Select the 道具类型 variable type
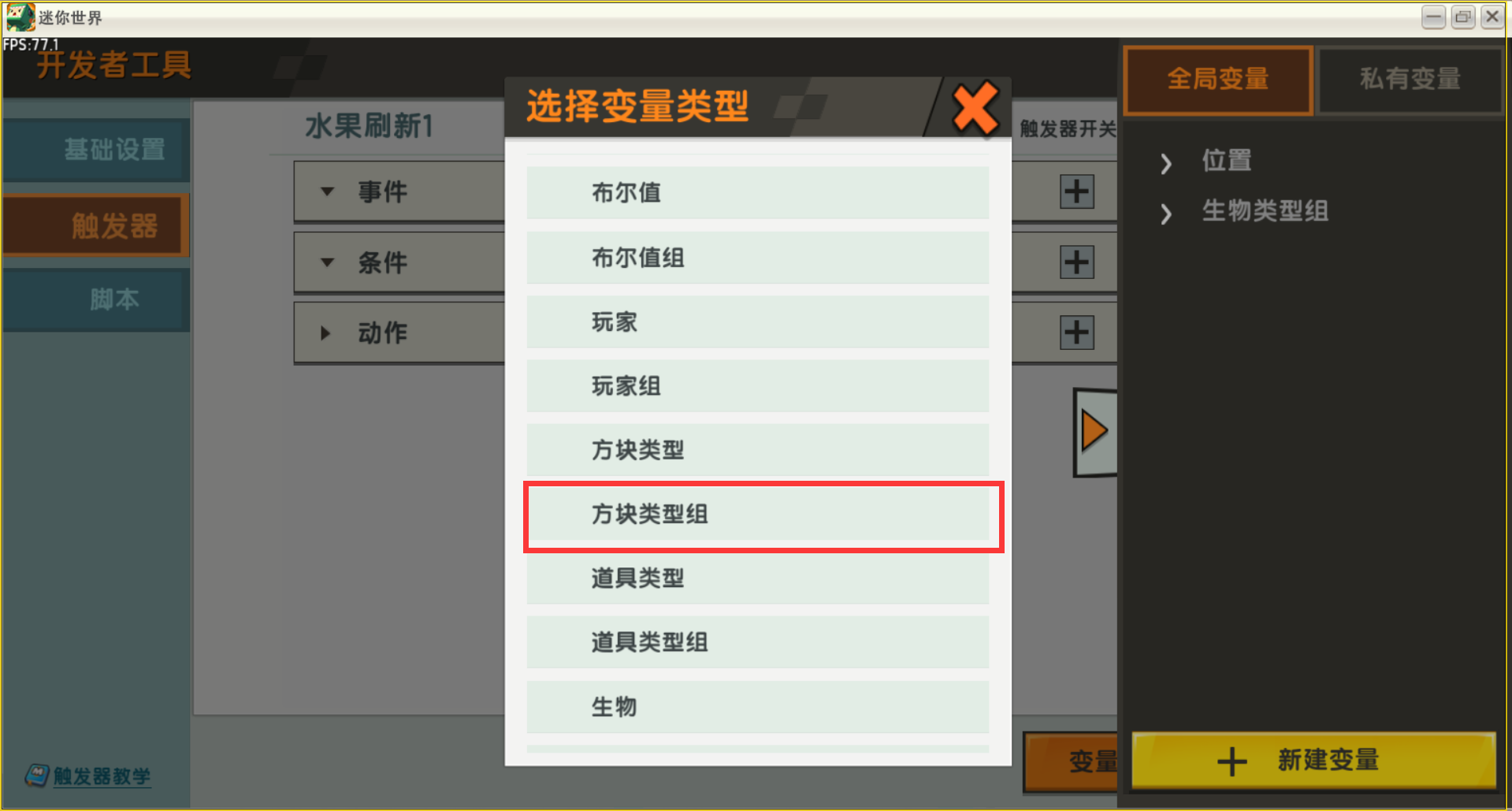This screenshot has height=811, width=1512. 758,578
